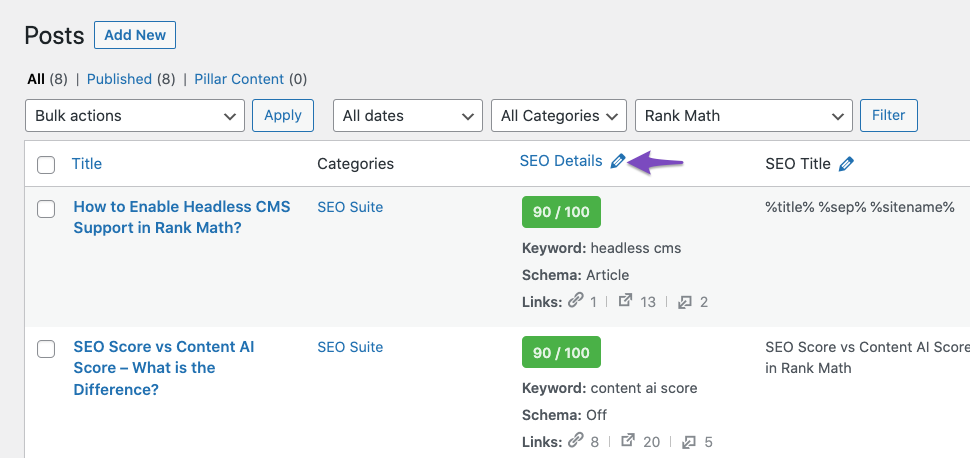The height and width of the screenshot is (458, 970).
Task: Click external links icon in Headless CMS row
Action: pyautogui.click(x=626, y=301)
